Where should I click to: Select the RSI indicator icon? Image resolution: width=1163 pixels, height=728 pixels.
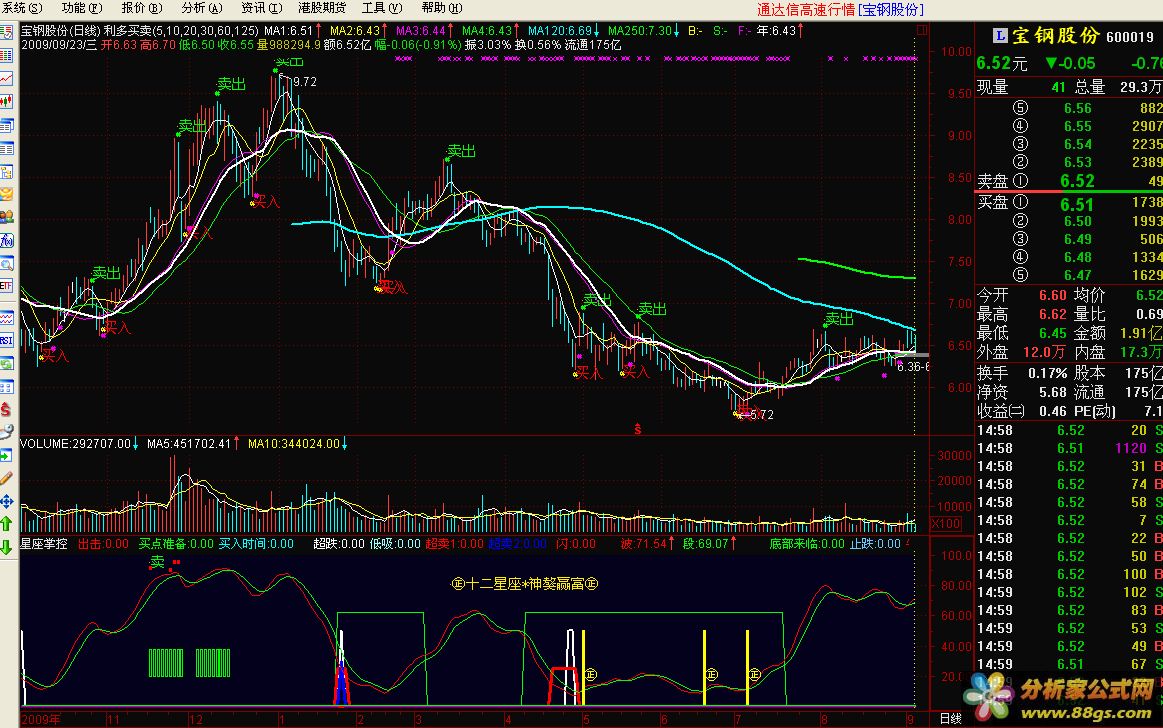[6, 341]
